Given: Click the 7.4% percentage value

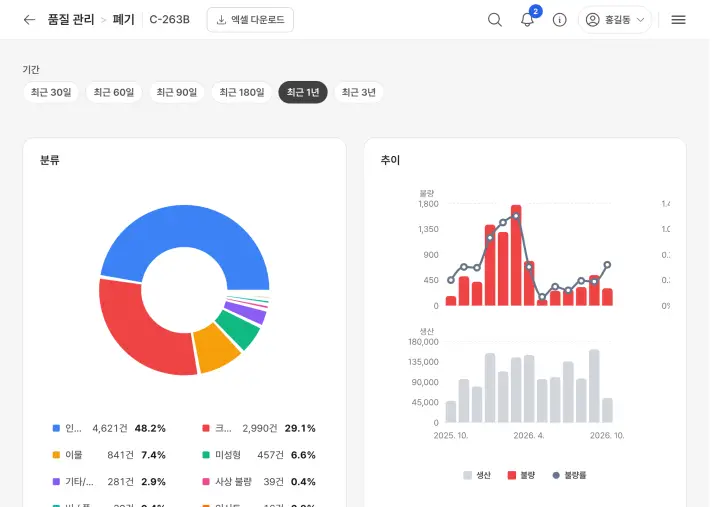Looking at the screenshot, I should point(153,455).
